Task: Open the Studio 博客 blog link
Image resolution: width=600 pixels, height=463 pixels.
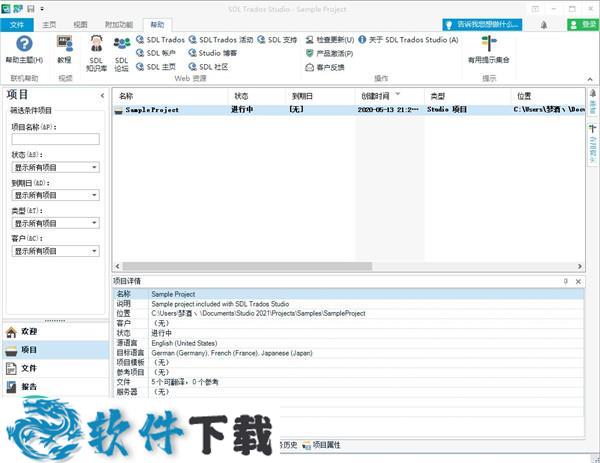Action: [x=213, y=53]
